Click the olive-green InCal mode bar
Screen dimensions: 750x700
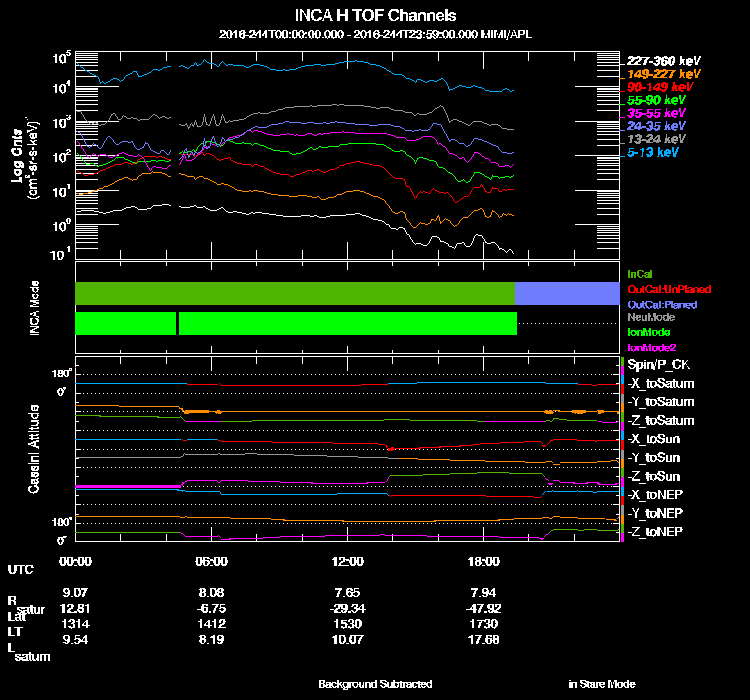click(295, 293)
